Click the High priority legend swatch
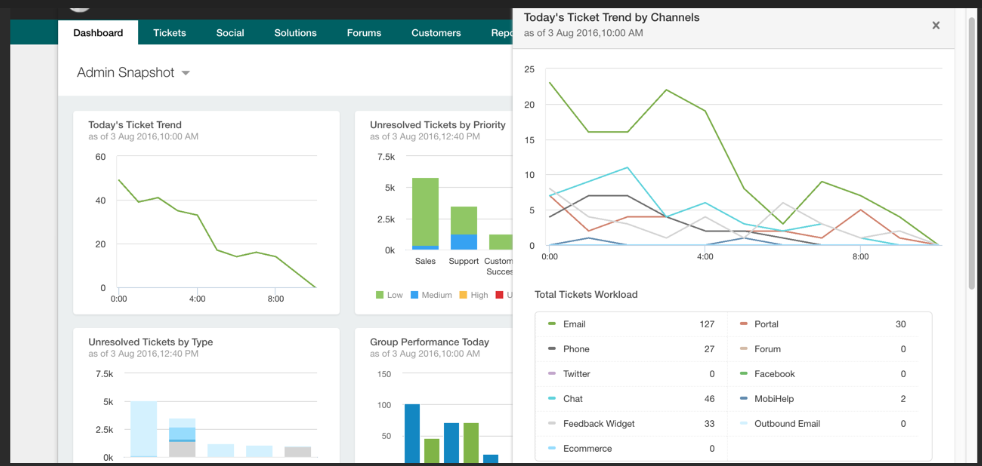The width and height of the screenshot is (982, 466). (x=464, y=294)
